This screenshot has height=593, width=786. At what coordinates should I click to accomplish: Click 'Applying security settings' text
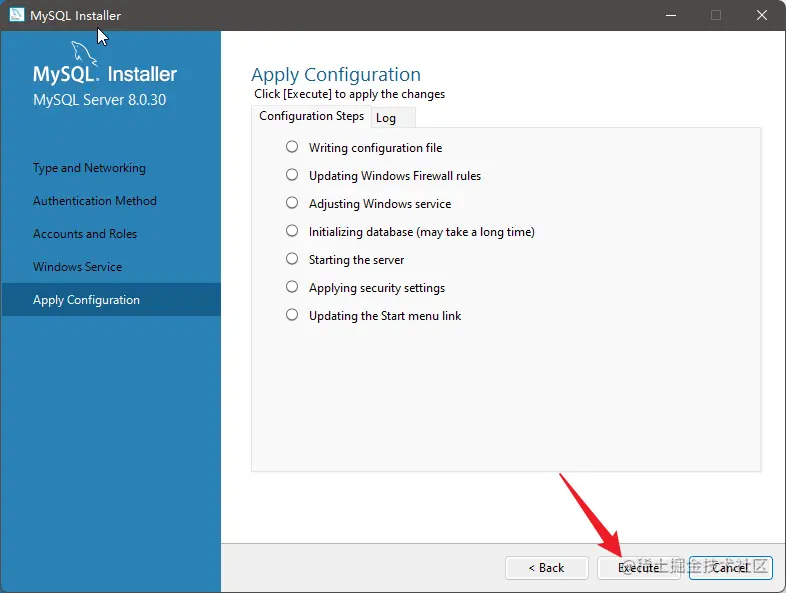click(377, 288)
